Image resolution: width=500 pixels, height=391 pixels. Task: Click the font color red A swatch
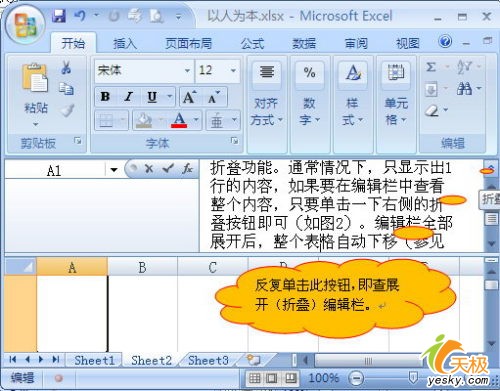(x=179, y=120)
